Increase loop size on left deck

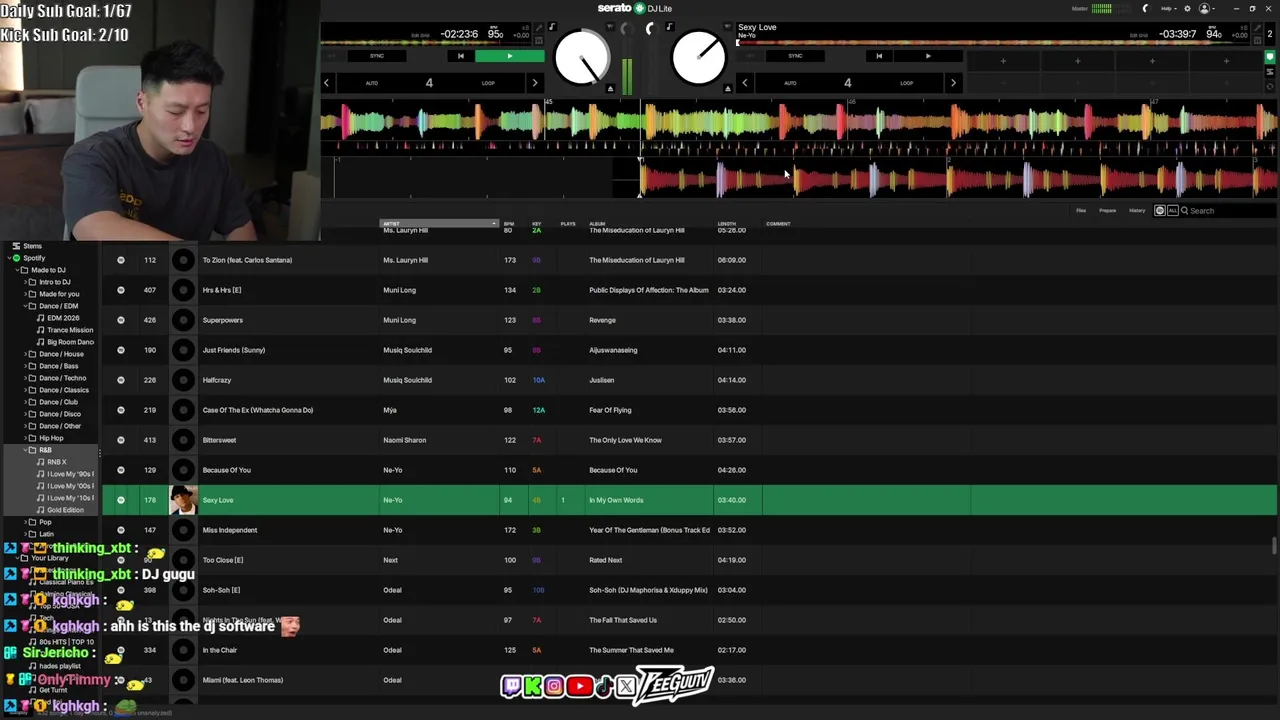534,83
